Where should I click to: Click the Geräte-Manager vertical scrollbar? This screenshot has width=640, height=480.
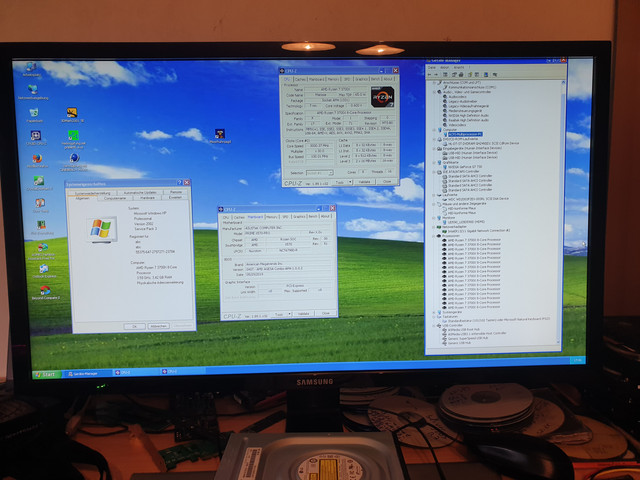[561, 212]
